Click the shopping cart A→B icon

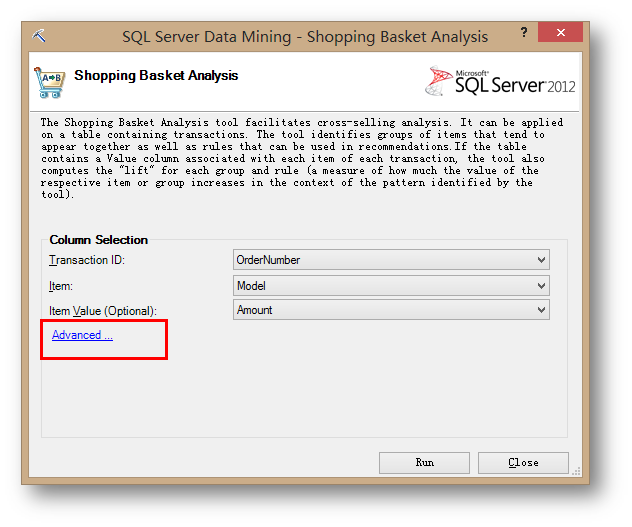(50, 83)
